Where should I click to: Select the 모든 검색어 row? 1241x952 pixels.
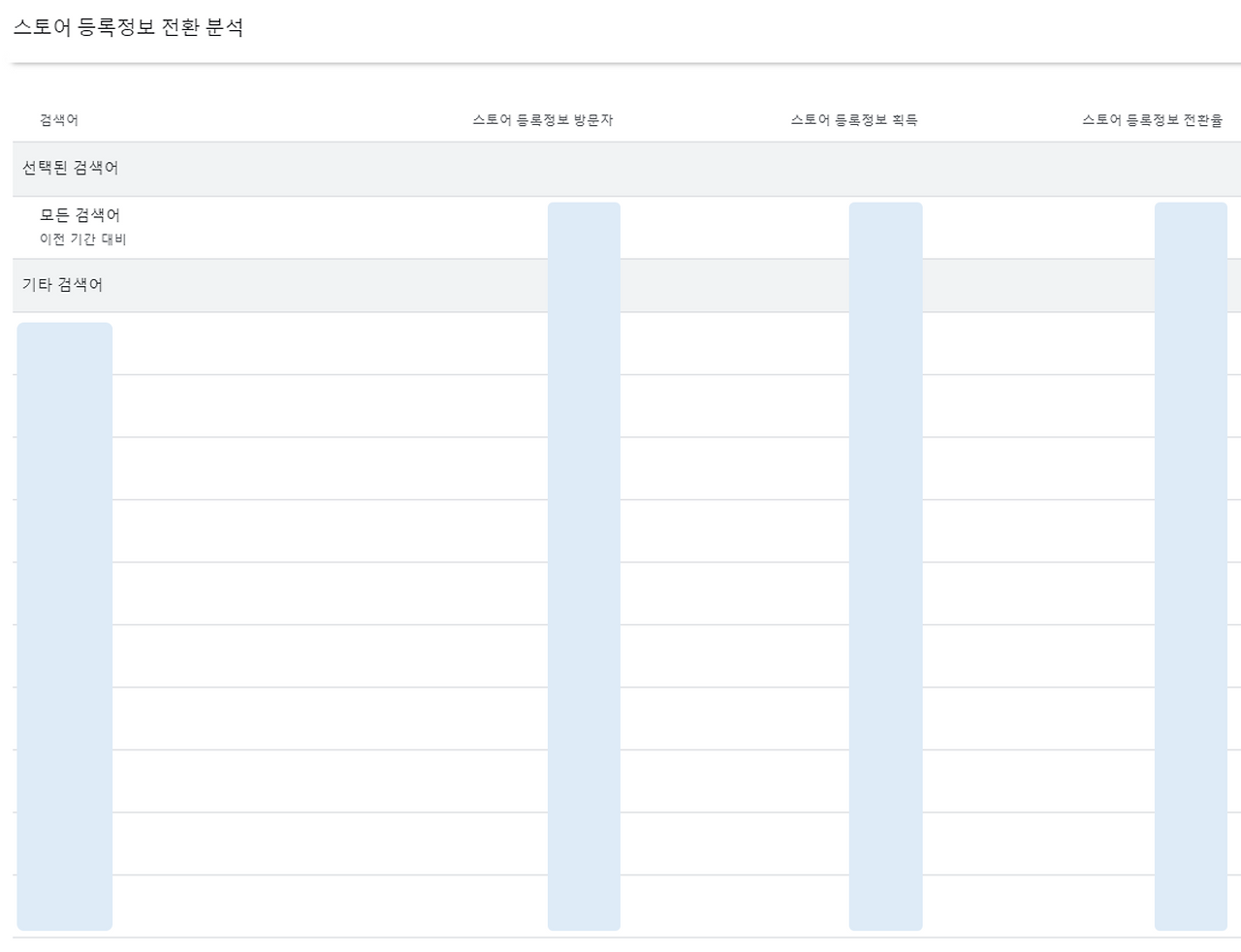(x=81, y=215)
